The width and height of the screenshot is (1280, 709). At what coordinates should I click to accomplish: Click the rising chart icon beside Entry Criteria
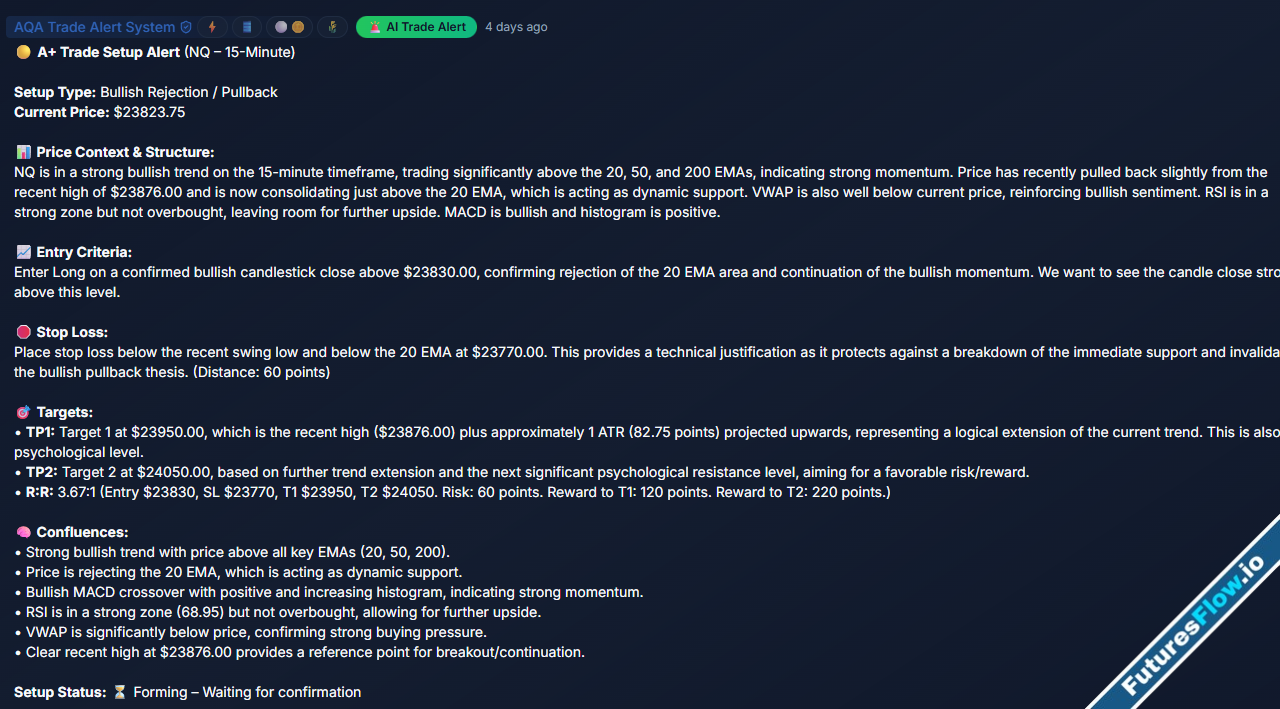[23, 252]
